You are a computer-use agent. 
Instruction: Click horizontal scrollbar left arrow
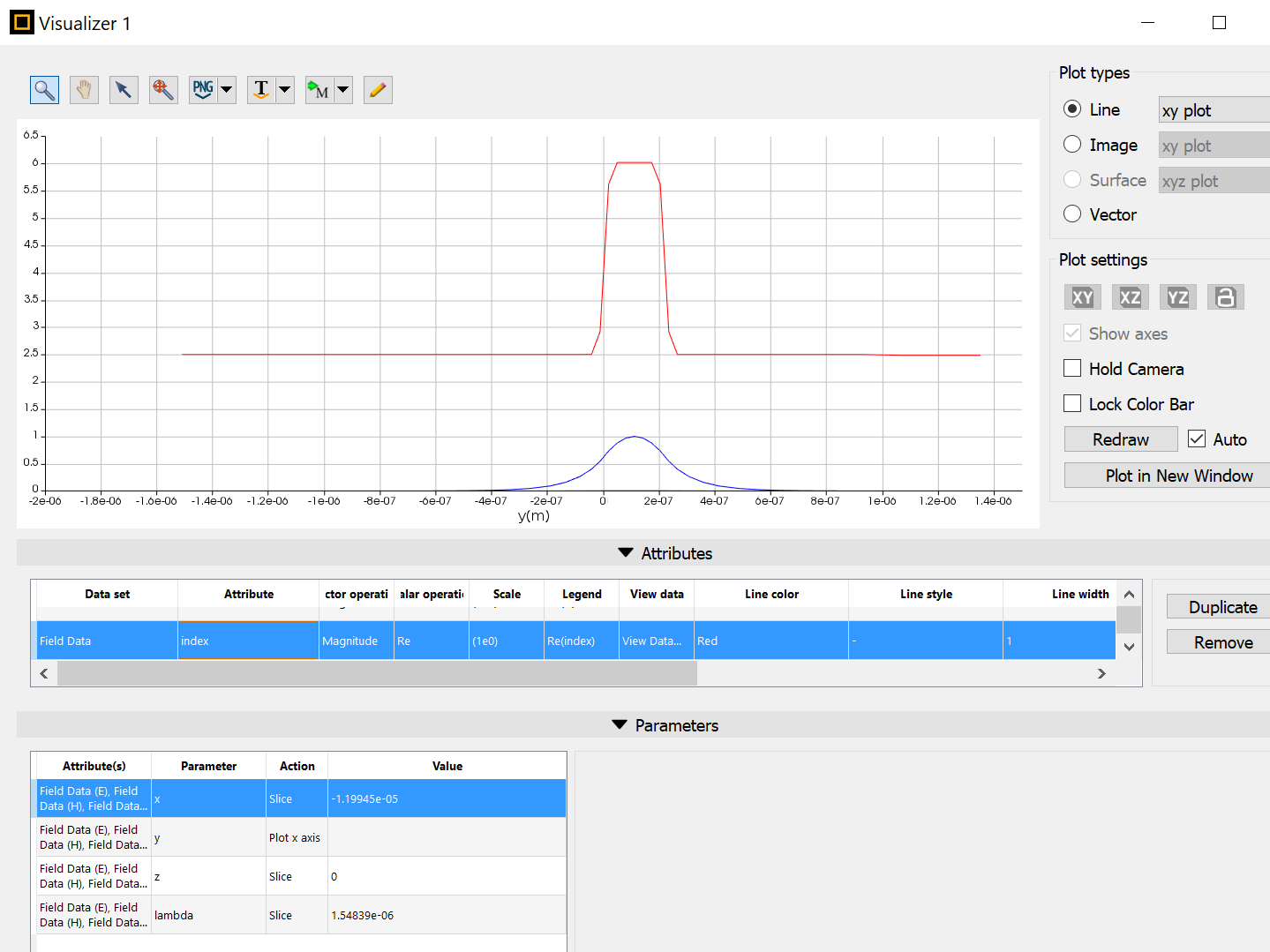point(44,673)
